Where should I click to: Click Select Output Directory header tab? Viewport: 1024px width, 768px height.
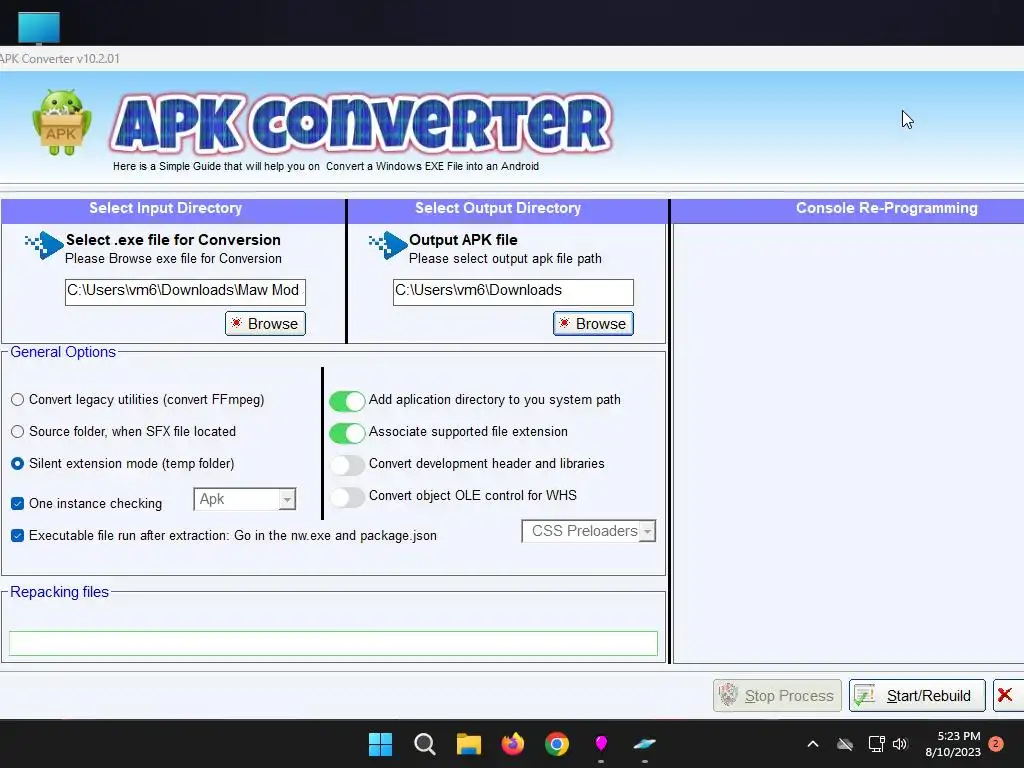tap(507, 209)
